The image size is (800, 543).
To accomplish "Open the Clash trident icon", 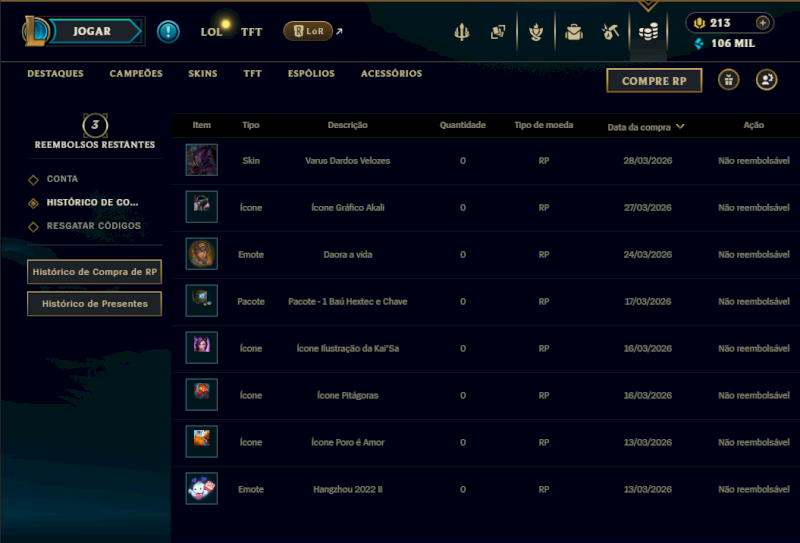I will [462, 32].
